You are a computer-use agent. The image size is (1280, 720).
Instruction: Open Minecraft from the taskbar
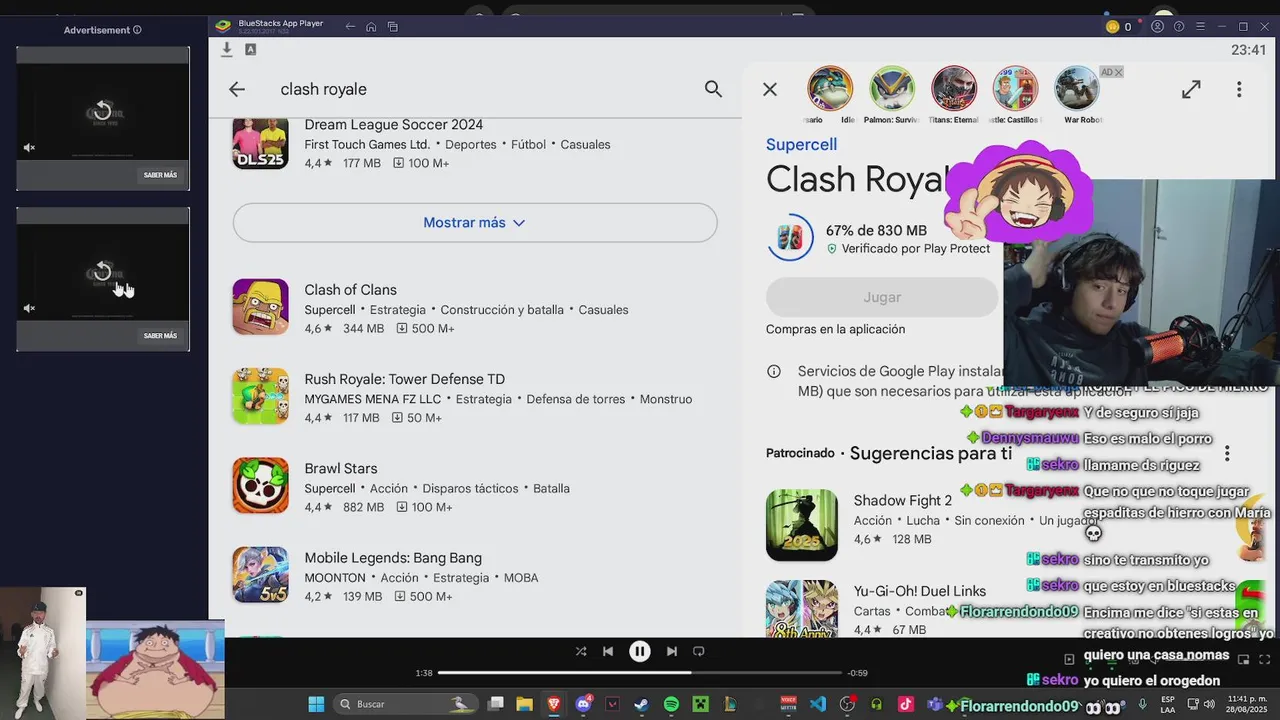701,704
